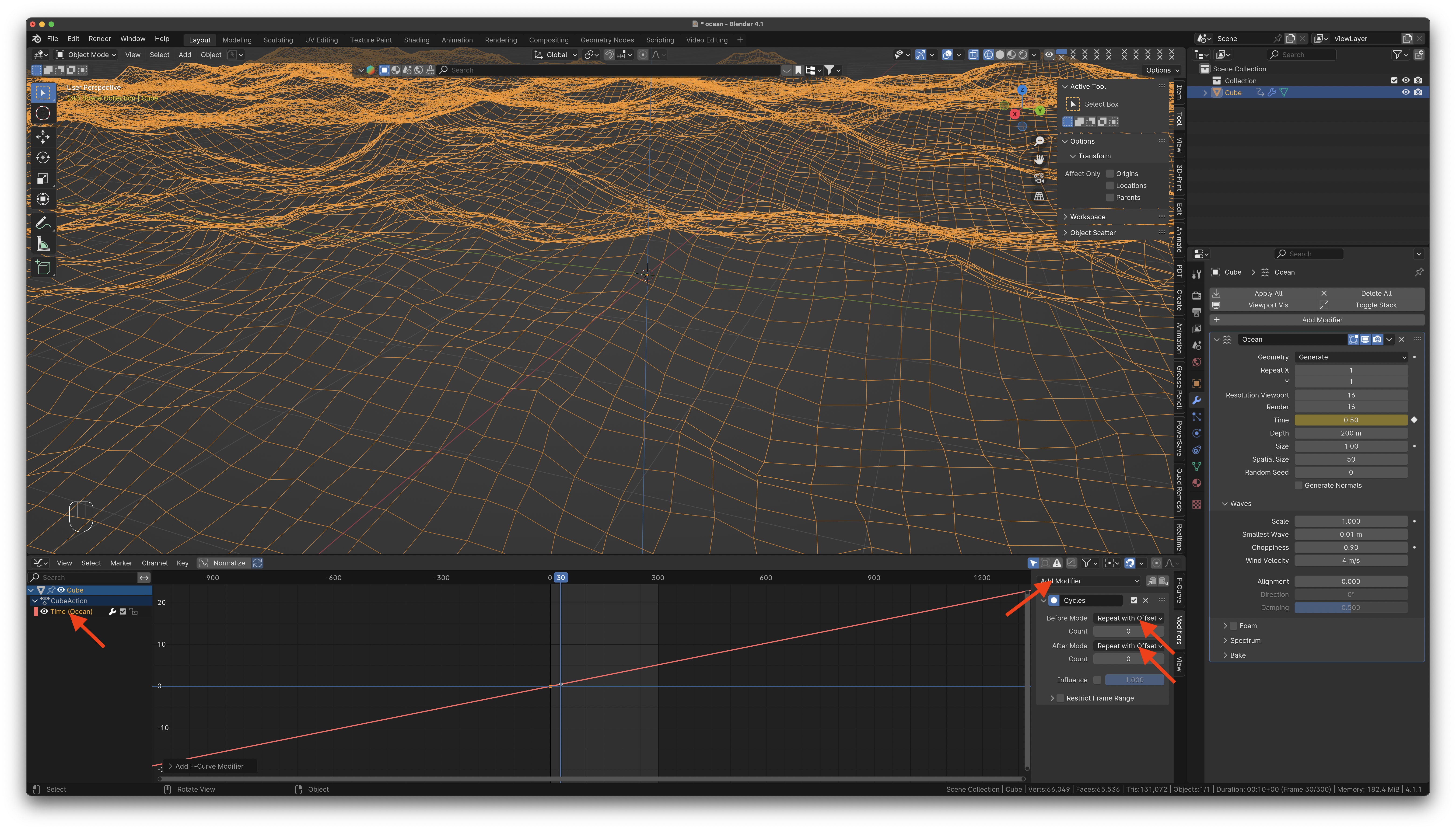Click the Delete All button
The height and width of the screenshot is (830, 1456).
point(1371,293)
